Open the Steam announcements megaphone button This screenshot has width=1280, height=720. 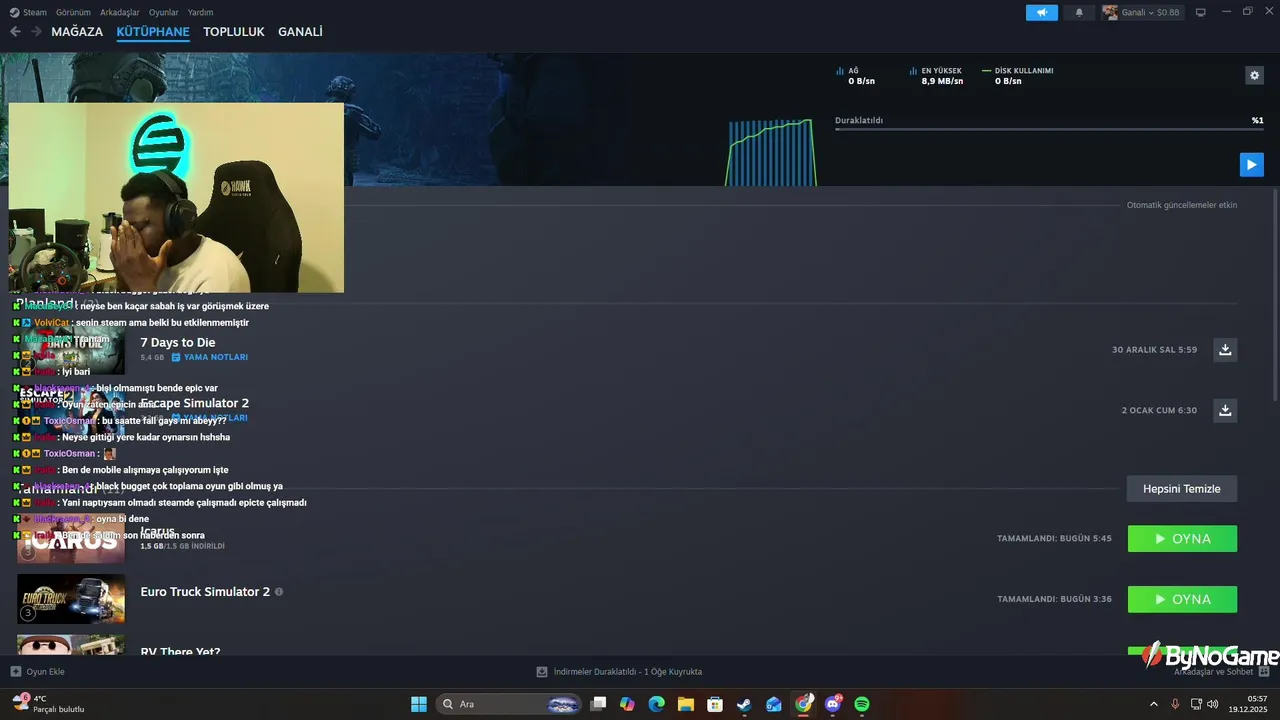(x=1041, y=12)
